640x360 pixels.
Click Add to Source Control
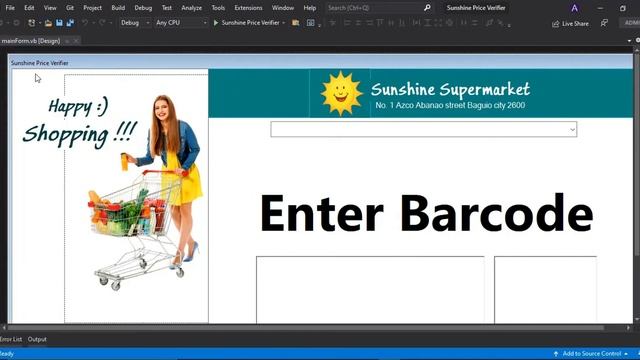coord(591,354)
